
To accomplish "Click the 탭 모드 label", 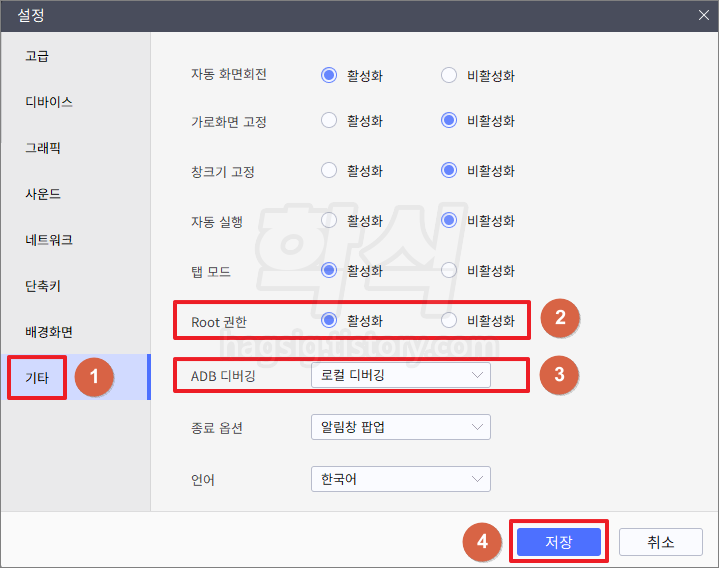I will pyautogui.click(x=210, y=271).
